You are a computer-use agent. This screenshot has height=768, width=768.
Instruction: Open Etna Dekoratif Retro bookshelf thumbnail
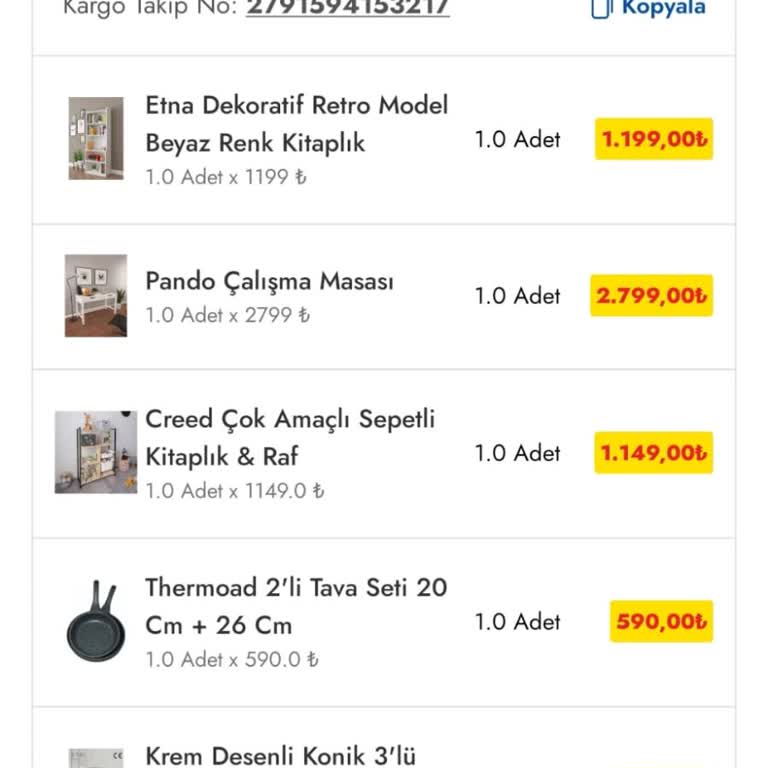(x=96, y=138)
